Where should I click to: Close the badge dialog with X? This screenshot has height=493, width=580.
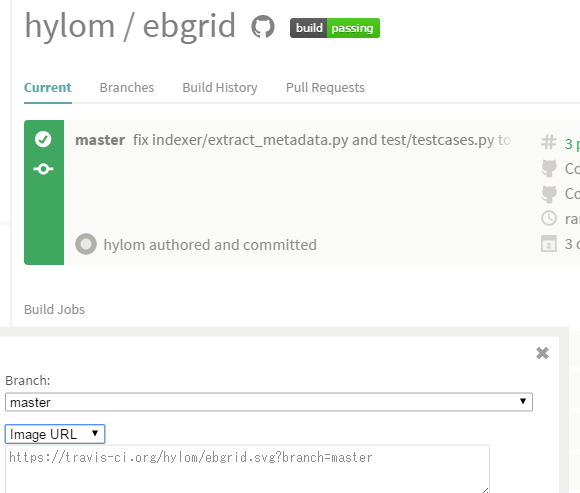pos(542,353)
